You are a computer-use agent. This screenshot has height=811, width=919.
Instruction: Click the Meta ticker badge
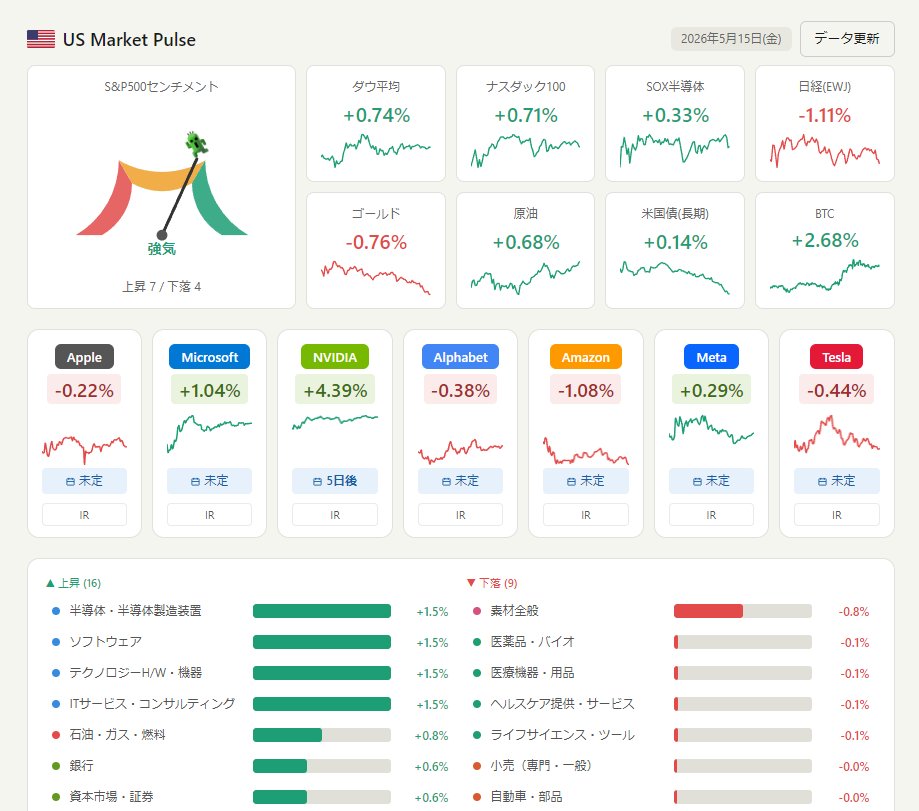point(711,357)
